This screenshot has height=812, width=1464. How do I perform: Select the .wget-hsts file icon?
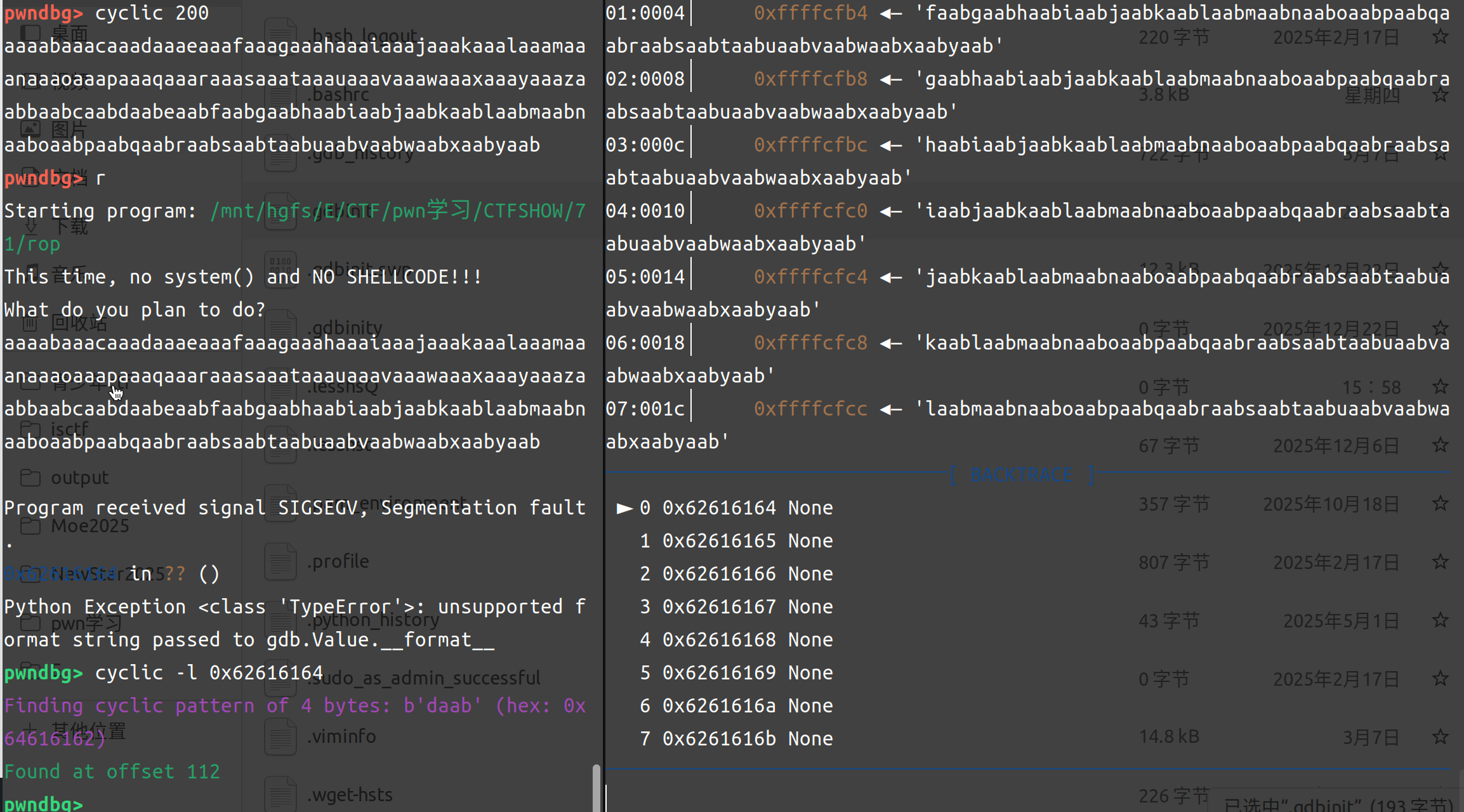coord(280,794)
